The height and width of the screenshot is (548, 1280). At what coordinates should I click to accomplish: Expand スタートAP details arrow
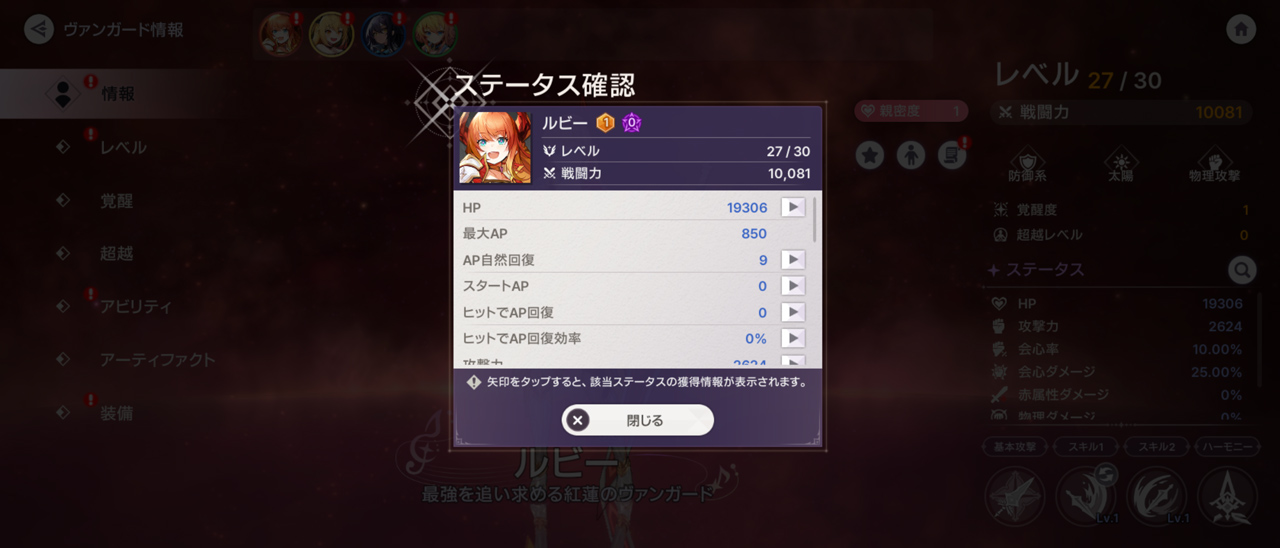point(792,286)
